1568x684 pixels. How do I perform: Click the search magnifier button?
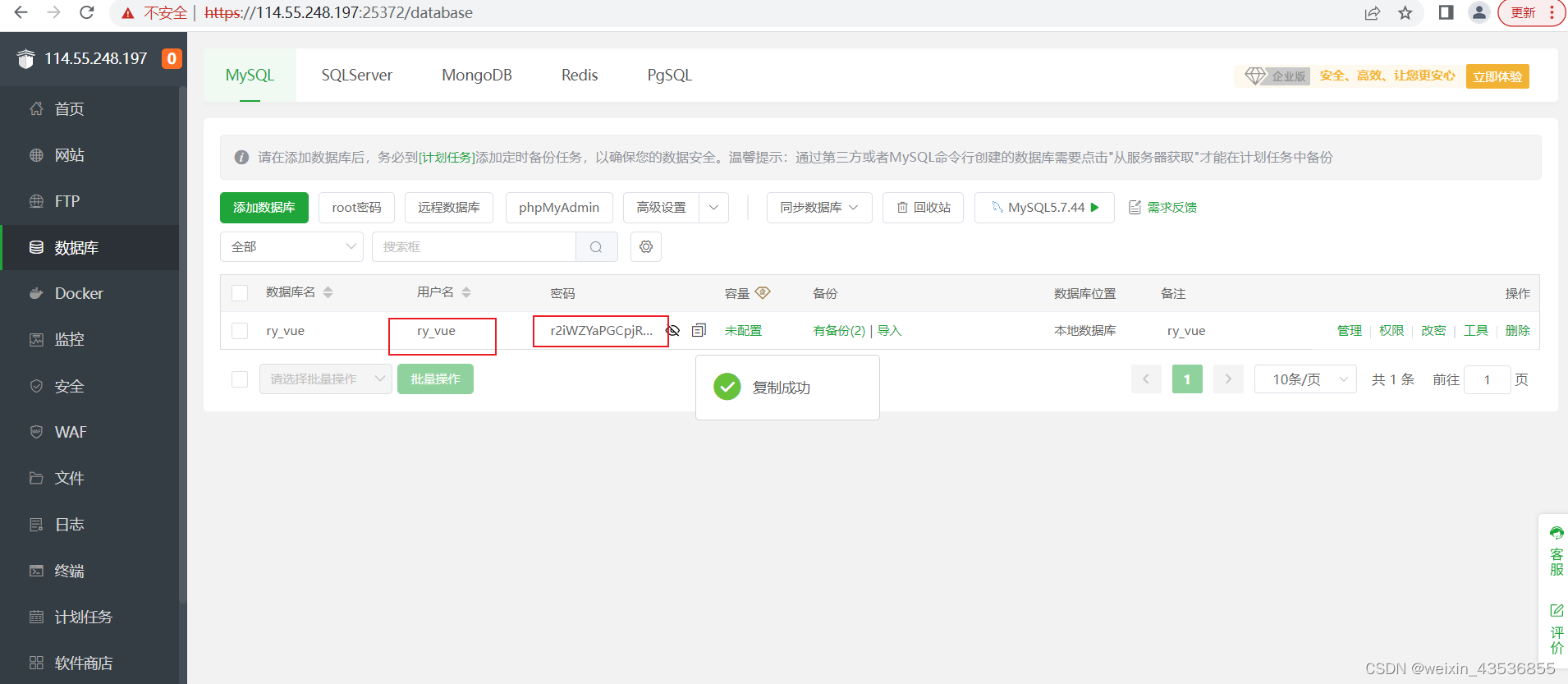point(596,247)
